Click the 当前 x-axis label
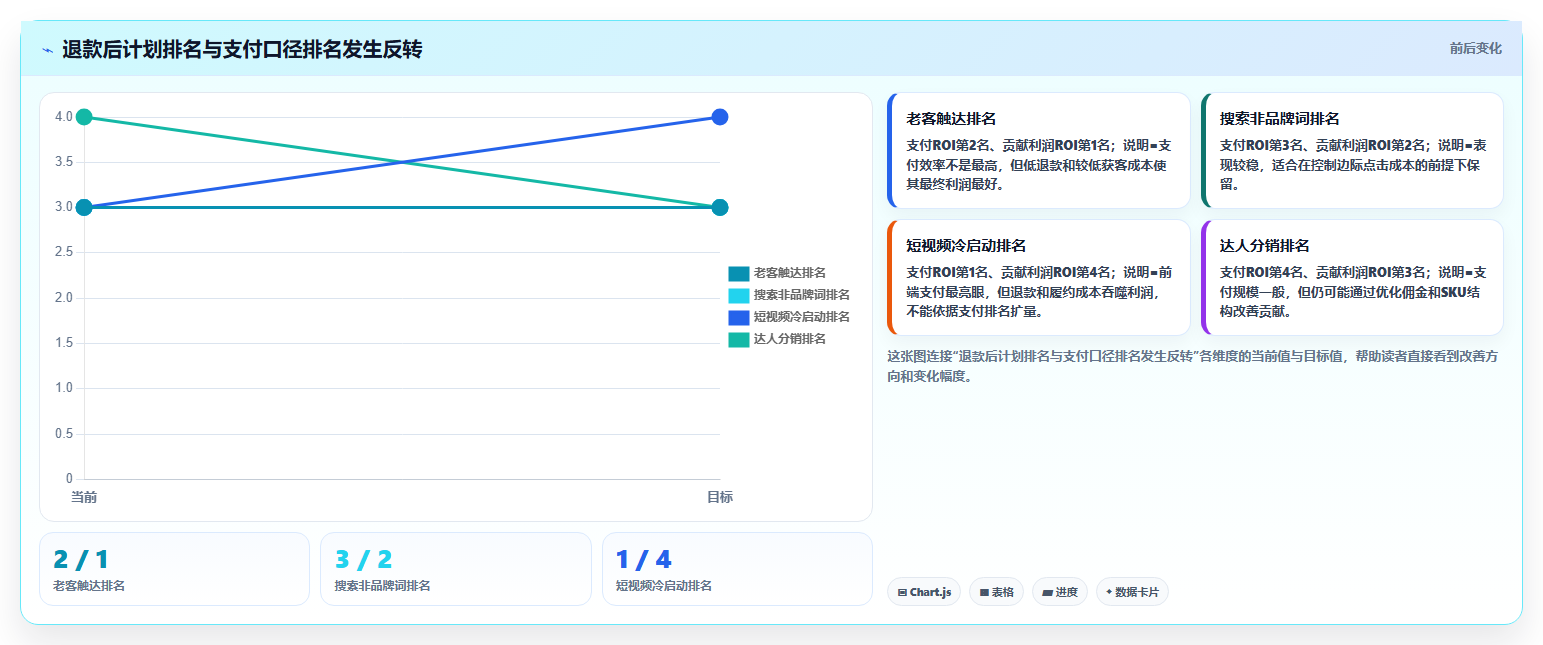 pyautogui.click(x=84, y=497)
